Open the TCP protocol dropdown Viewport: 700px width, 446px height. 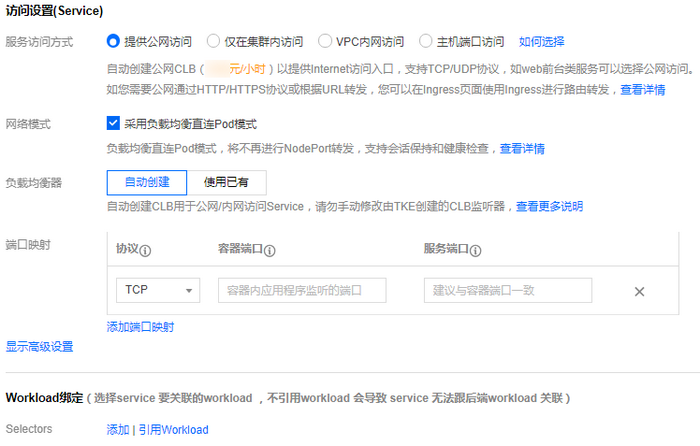coord(158,290)
